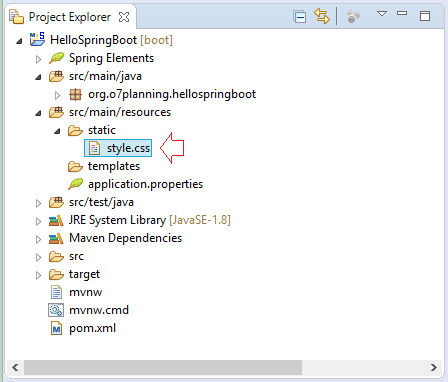Click the application.properties leaf icon
Viewport: 448px width, 382px height.
coord(75,184)
